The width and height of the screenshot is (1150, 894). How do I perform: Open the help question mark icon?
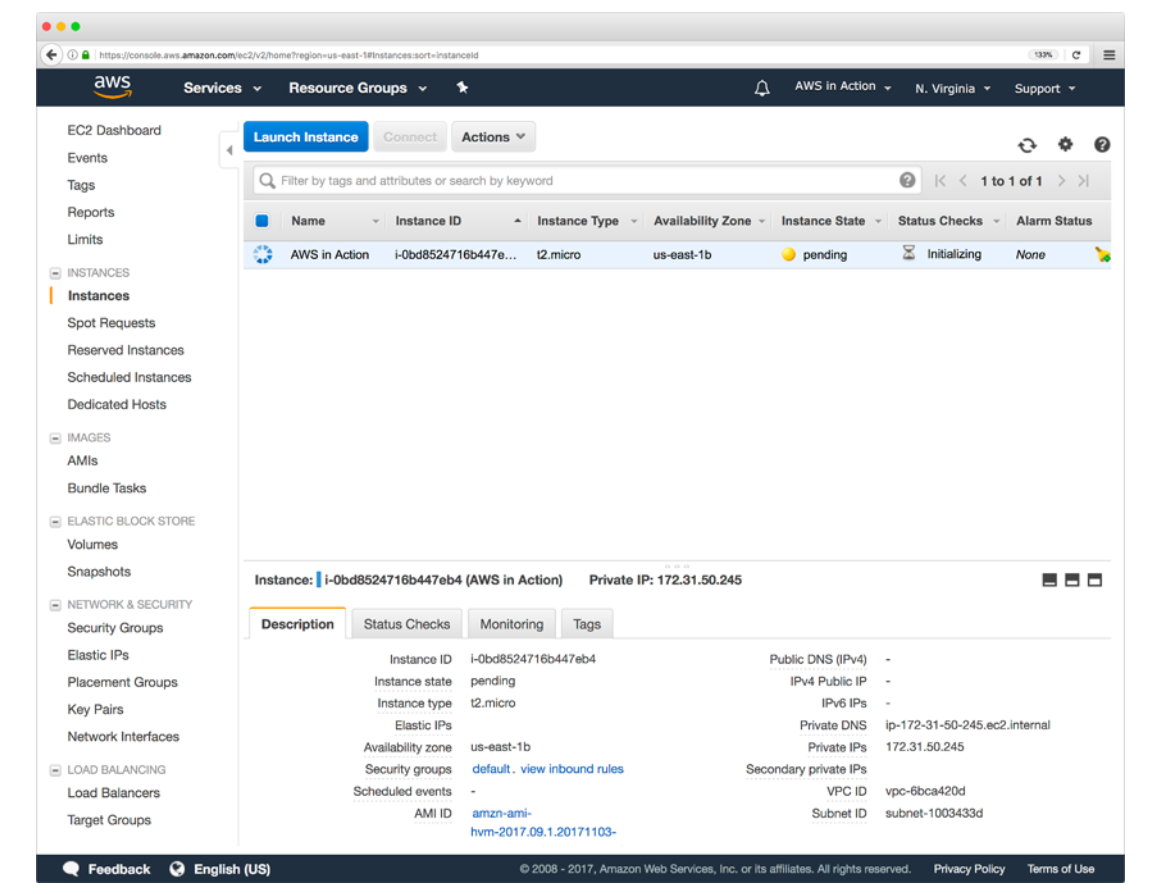[1100, 144]
